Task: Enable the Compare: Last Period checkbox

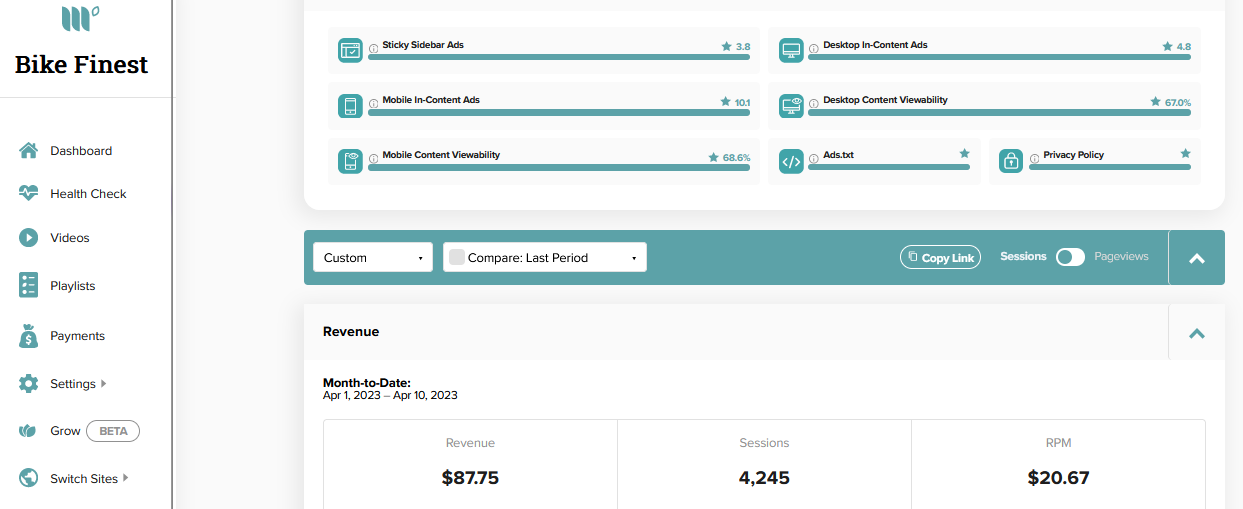Action: [457, 257]
